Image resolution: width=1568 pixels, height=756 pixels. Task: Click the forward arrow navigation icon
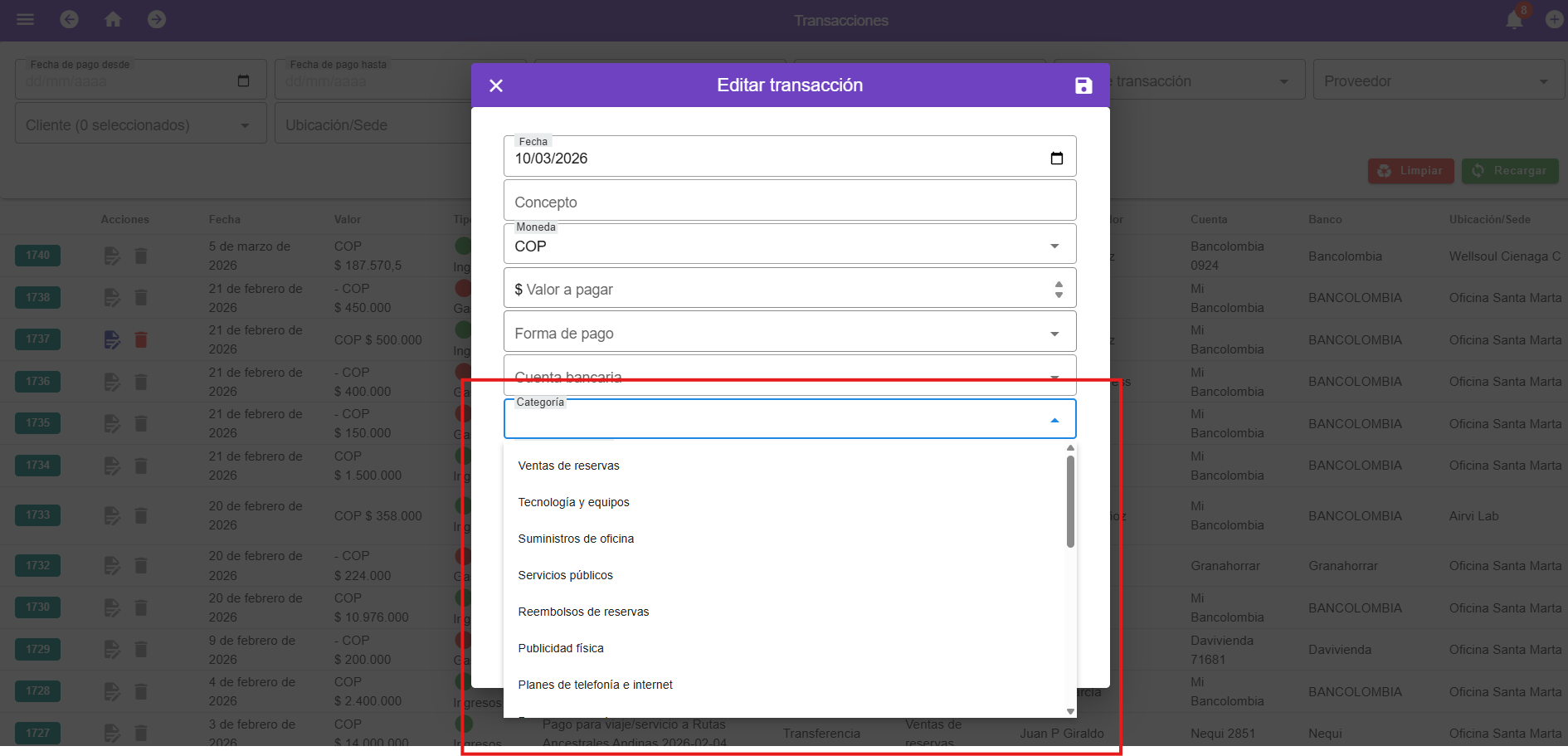pyautogui.click(x=157, y=19)
